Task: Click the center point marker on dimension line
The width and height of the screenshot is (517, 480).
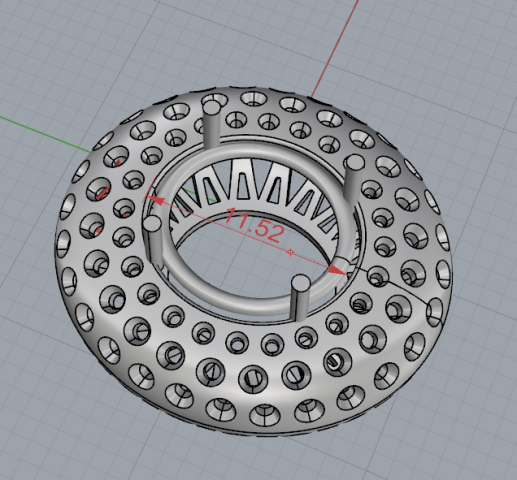Action: pyautogui.click(x=290, y=252)
